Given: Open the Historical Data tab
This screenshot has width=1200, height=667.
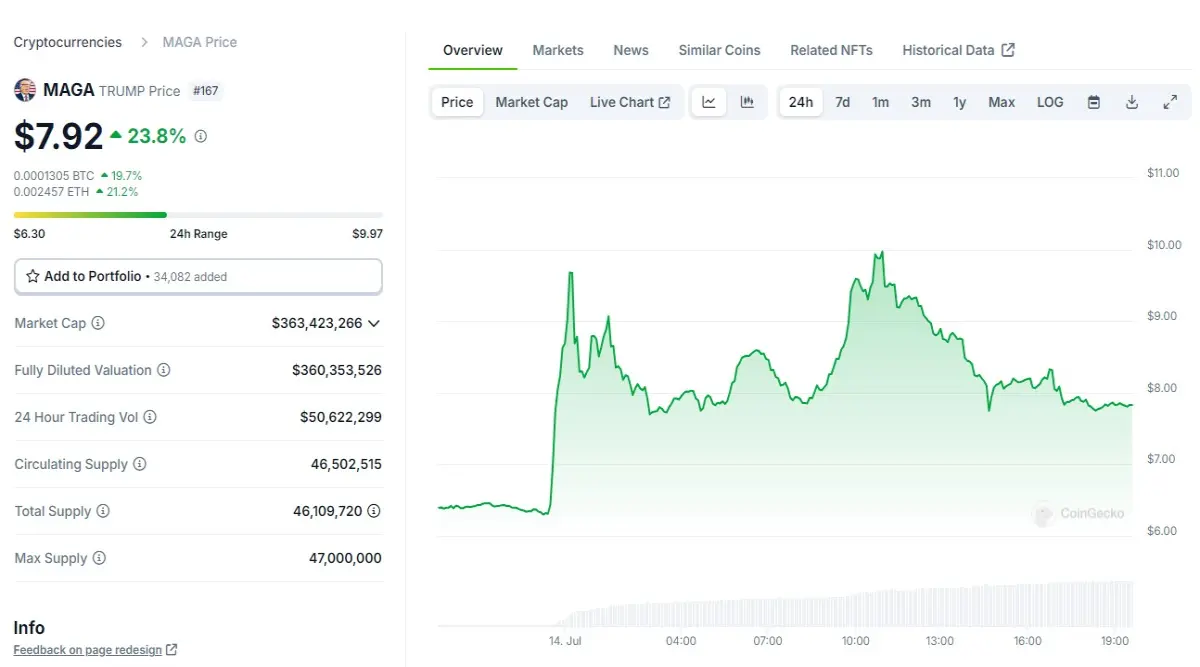Looking at the screenshot, I should [x=958, y=50].
